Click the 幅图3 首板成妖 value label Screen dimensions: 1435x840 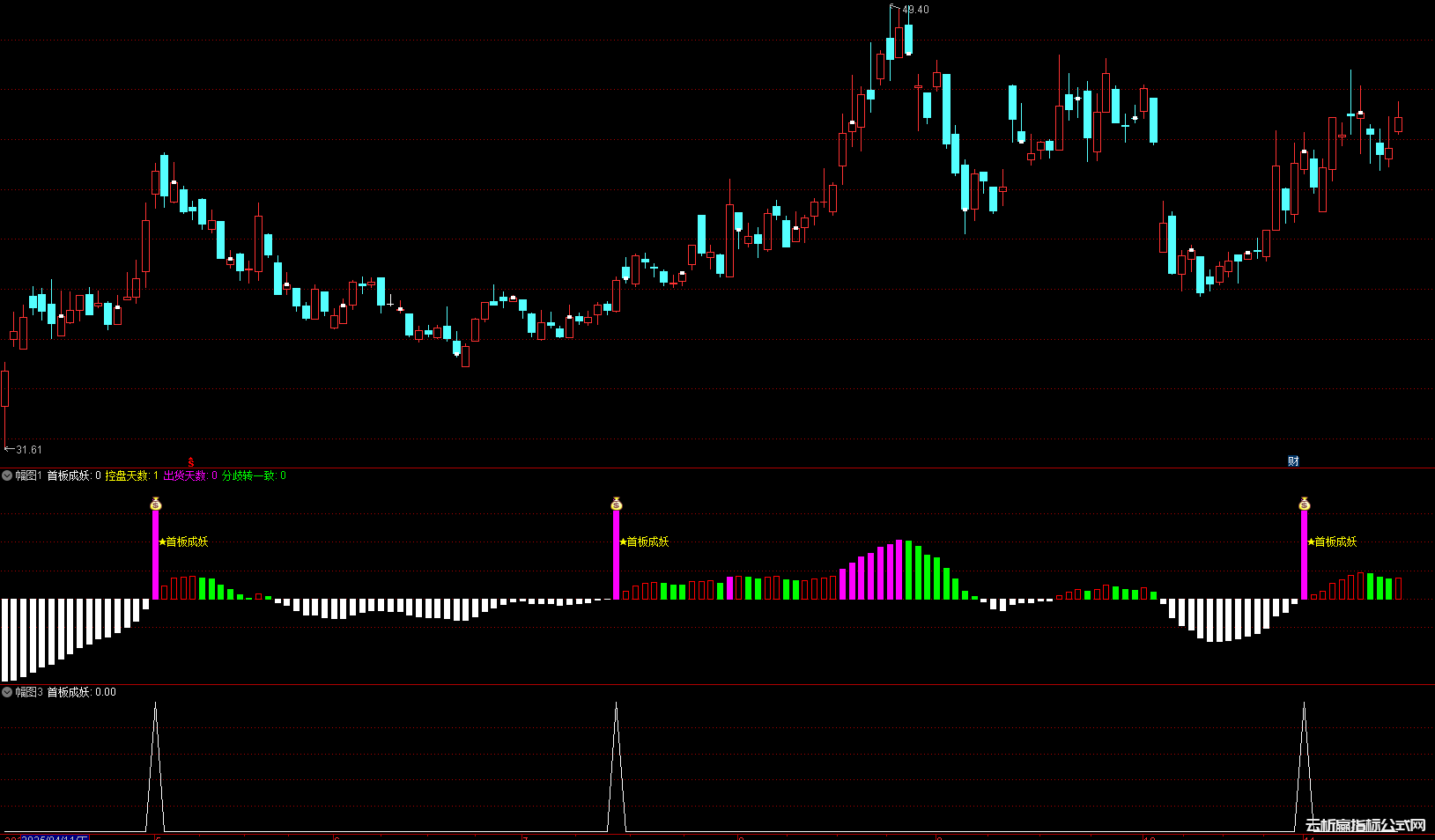coord(81,692)
